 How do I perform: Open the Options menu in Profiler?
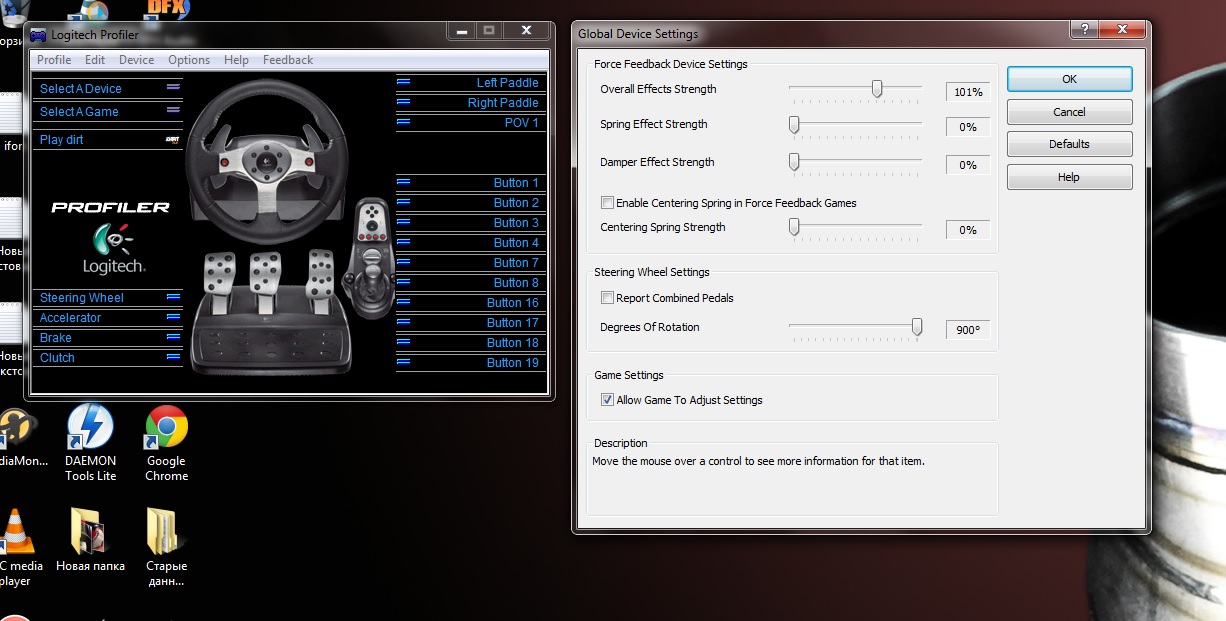pyautogui.click(x=189, y=60)
